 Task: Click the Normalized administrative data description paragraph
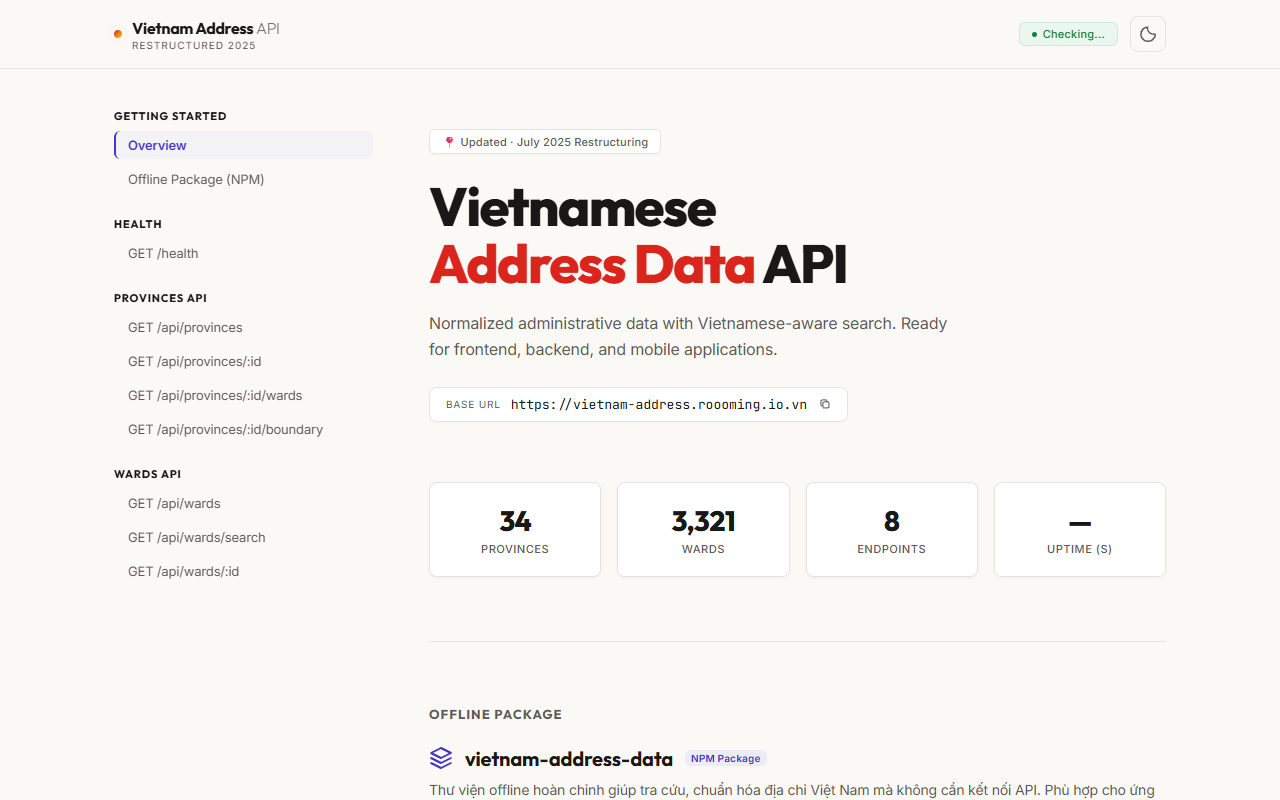point(688,337)
